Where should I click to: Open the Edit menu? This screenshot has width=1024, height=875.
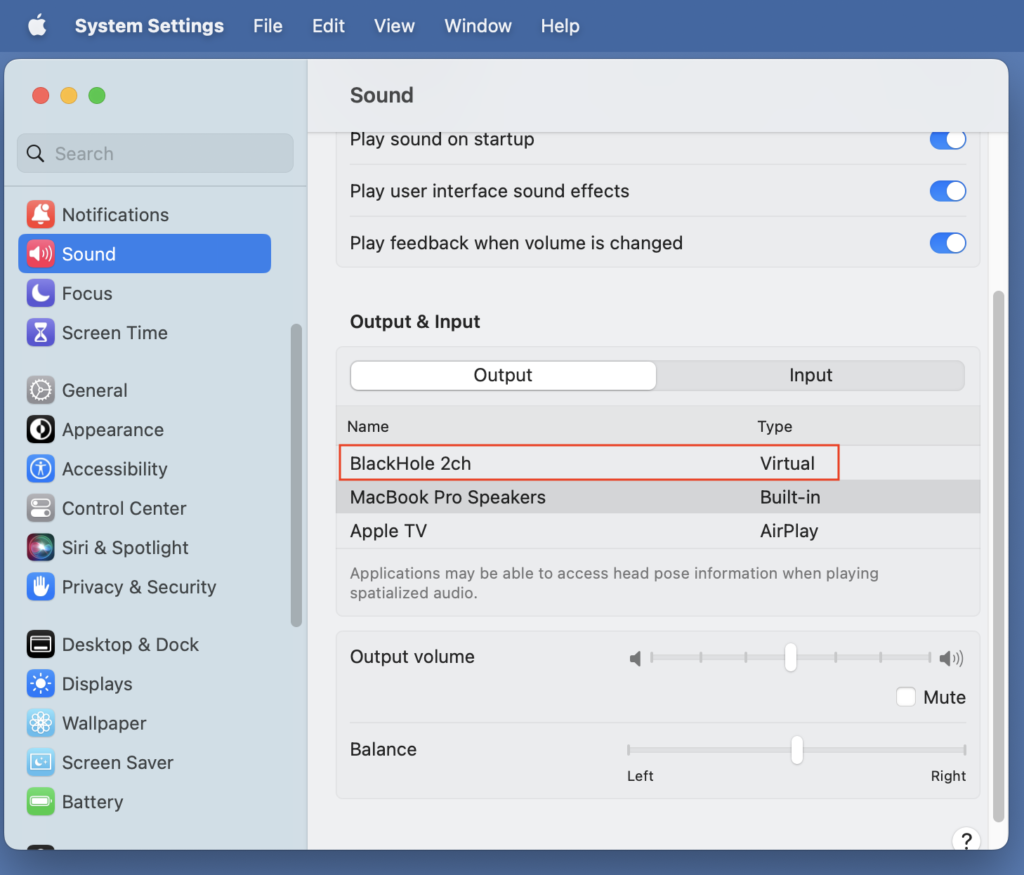click(x=328, y=26)
